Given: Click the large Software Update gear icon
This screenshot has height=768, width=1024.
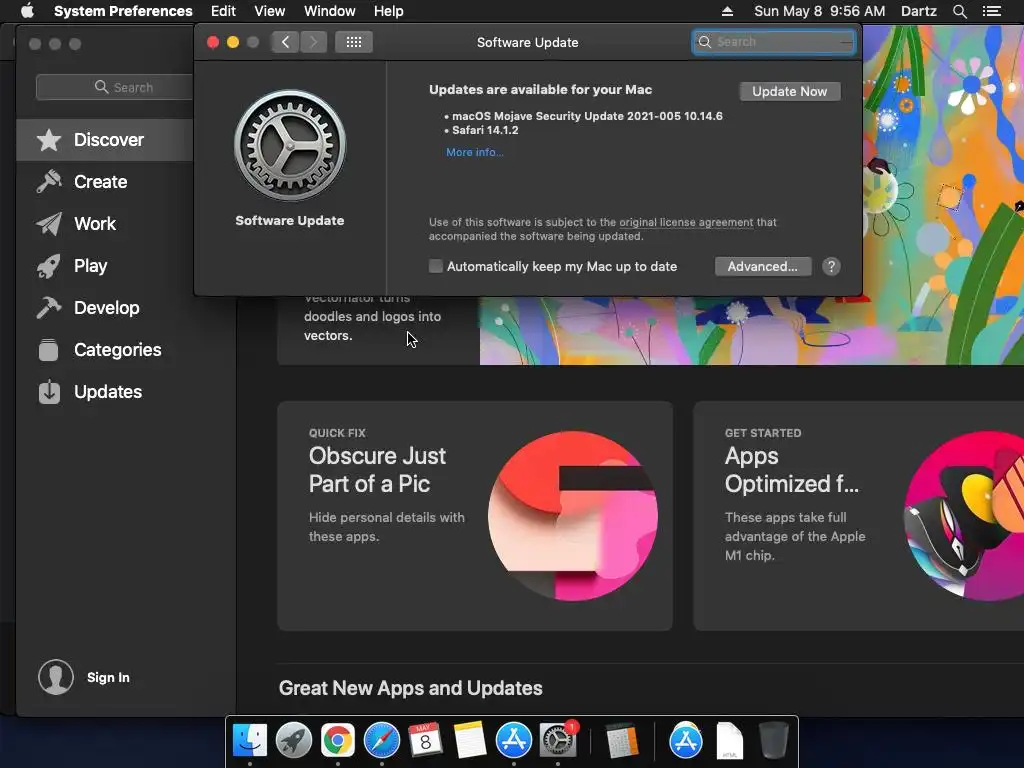Looking at the screenshot, I should [290, 146].
